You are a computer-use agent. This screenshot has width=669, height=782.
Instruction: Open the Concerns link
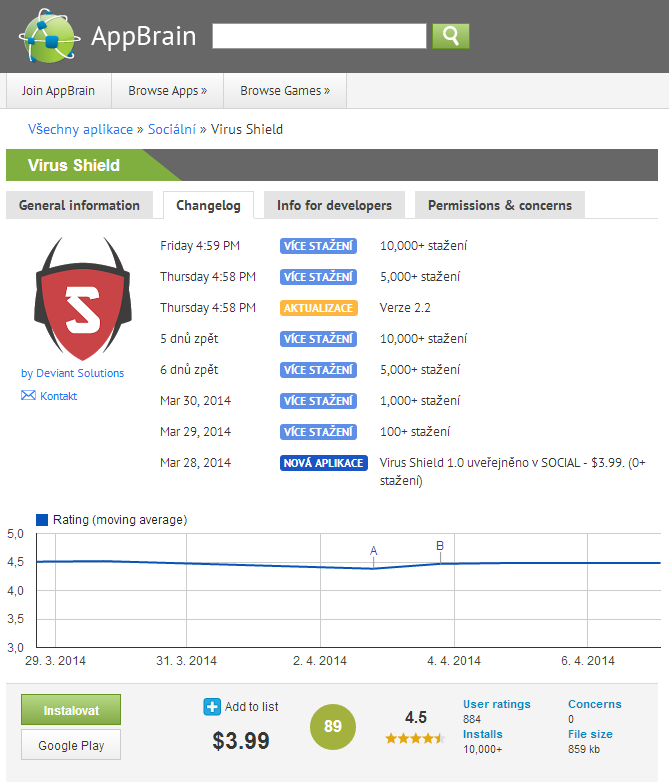595,704
